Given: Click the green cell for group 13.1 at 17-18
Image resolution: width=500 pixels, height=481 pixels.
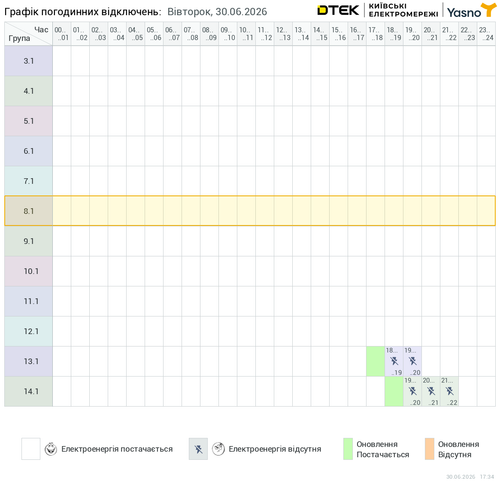Looking at the screenshot, I should [x=375, y=361].
